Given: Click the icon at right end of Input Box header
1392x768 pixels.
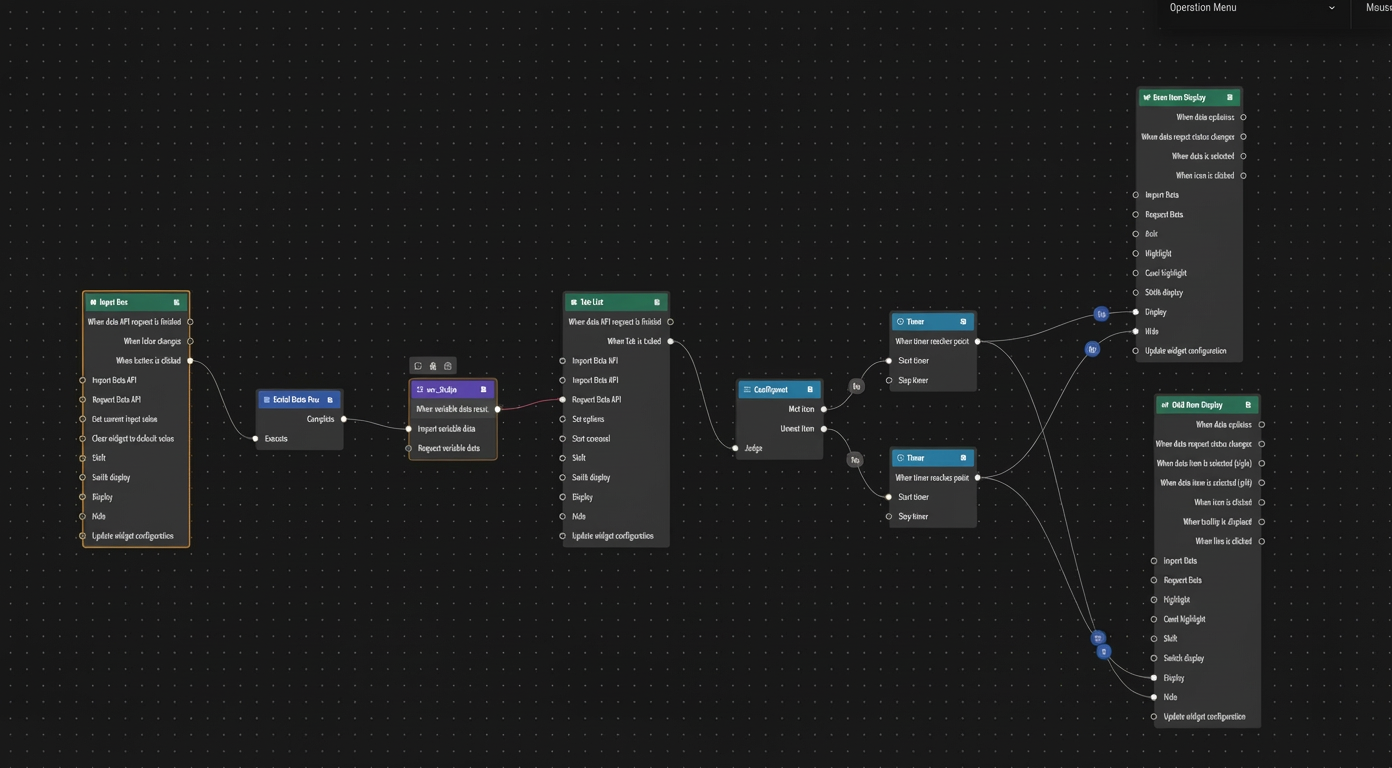Looking at the screenshot, I should pos(177,302).
